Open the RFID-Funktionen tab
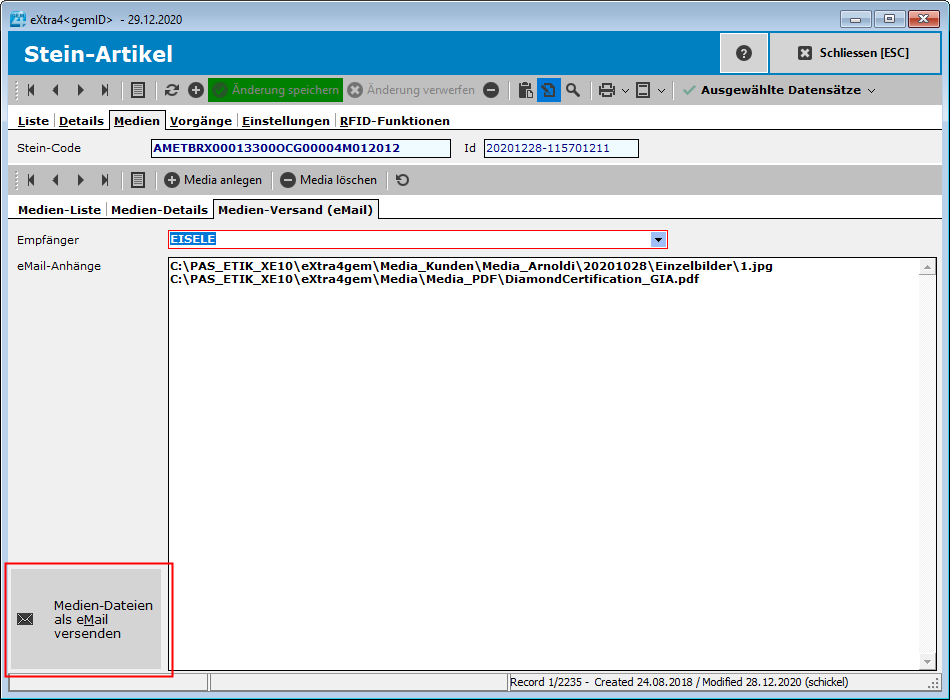Viewport: 950px width, 700px height. pyautogui.click(x=394, y=121)
